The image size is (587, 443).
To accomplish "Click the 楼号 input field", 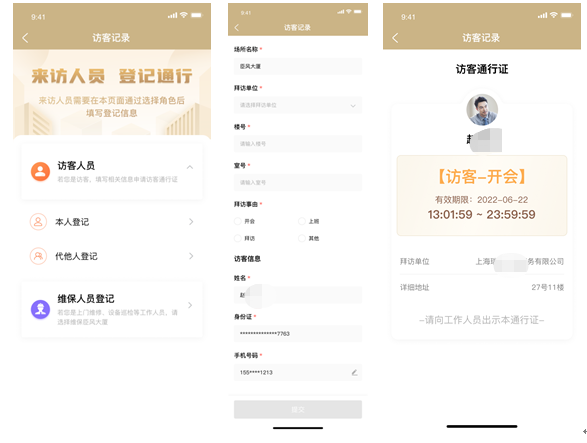I will tap(298, 144).
